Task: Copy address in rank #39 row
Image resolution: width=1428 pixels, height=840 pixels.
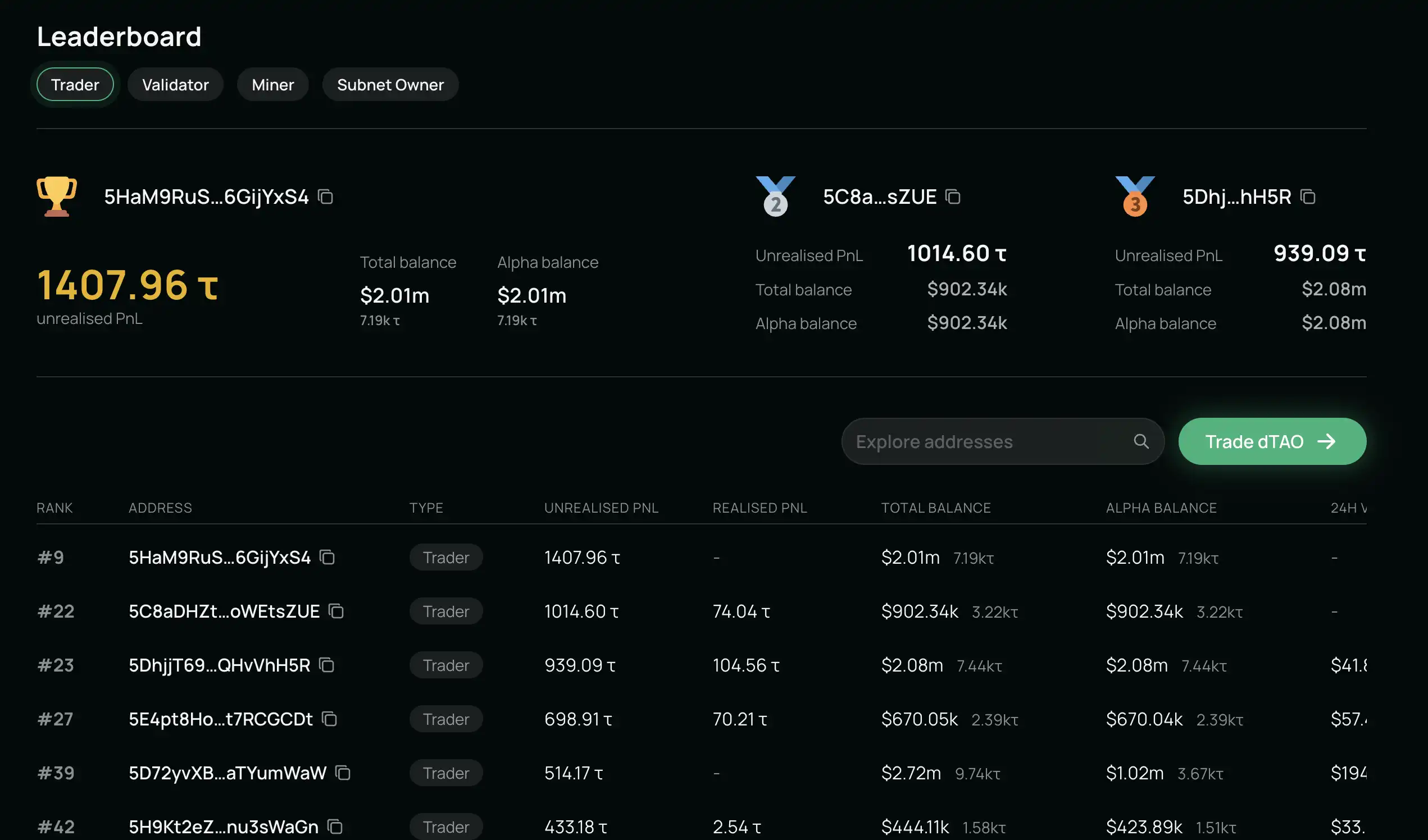Action: point(343,773)
